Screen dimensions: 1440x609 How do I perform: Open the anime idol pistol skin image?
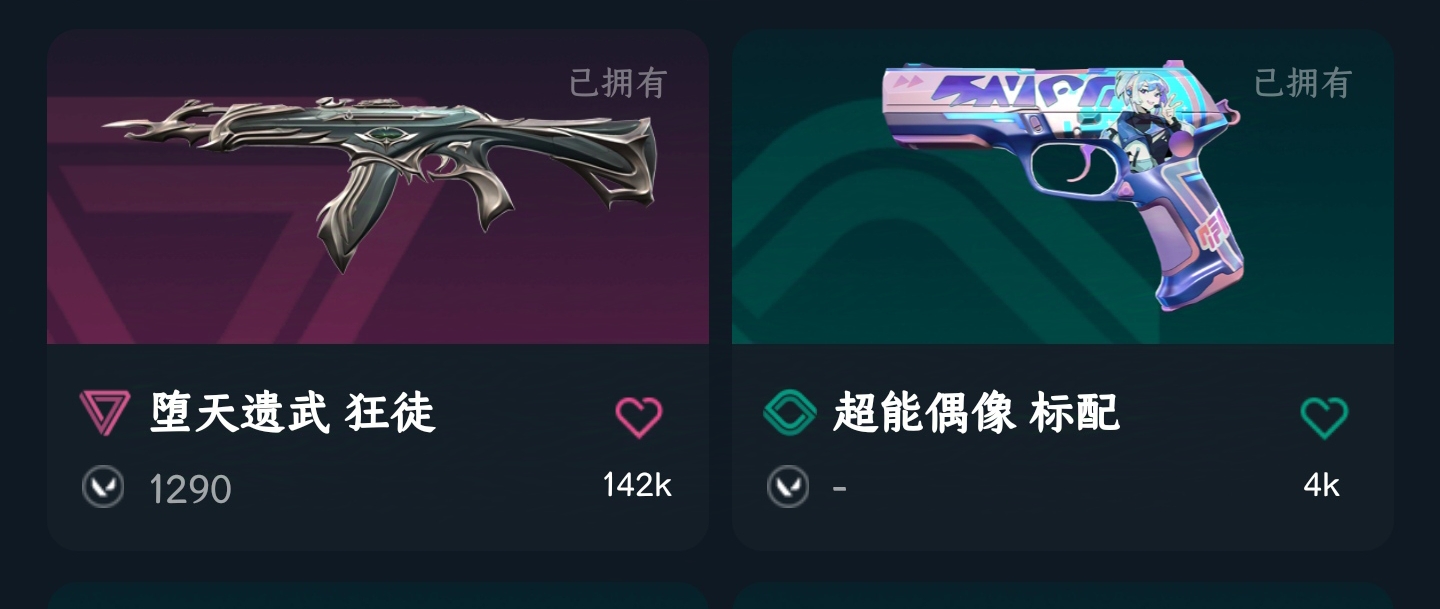(1062, 185)
